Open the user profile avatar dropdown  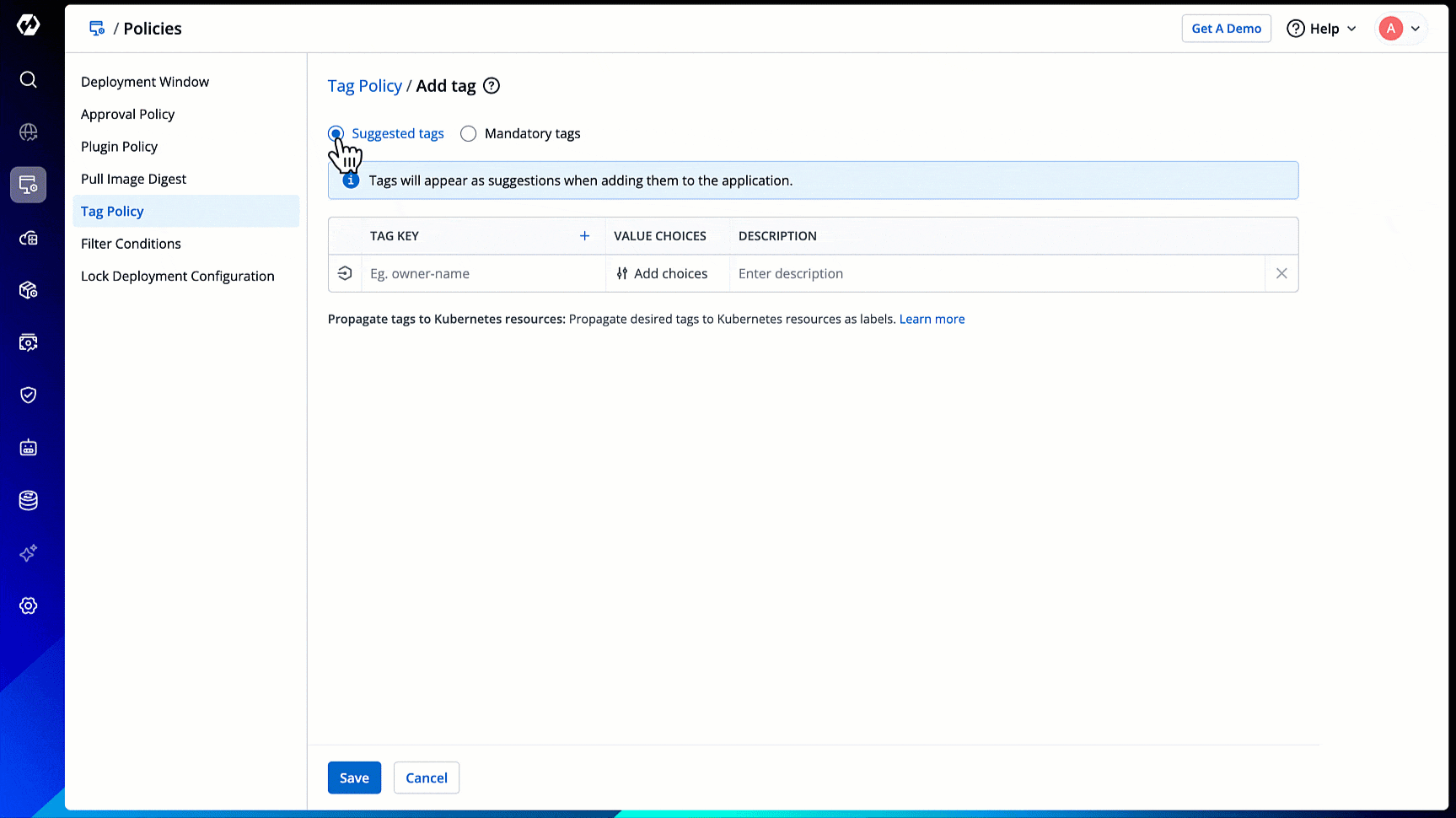pos(1400,29)
